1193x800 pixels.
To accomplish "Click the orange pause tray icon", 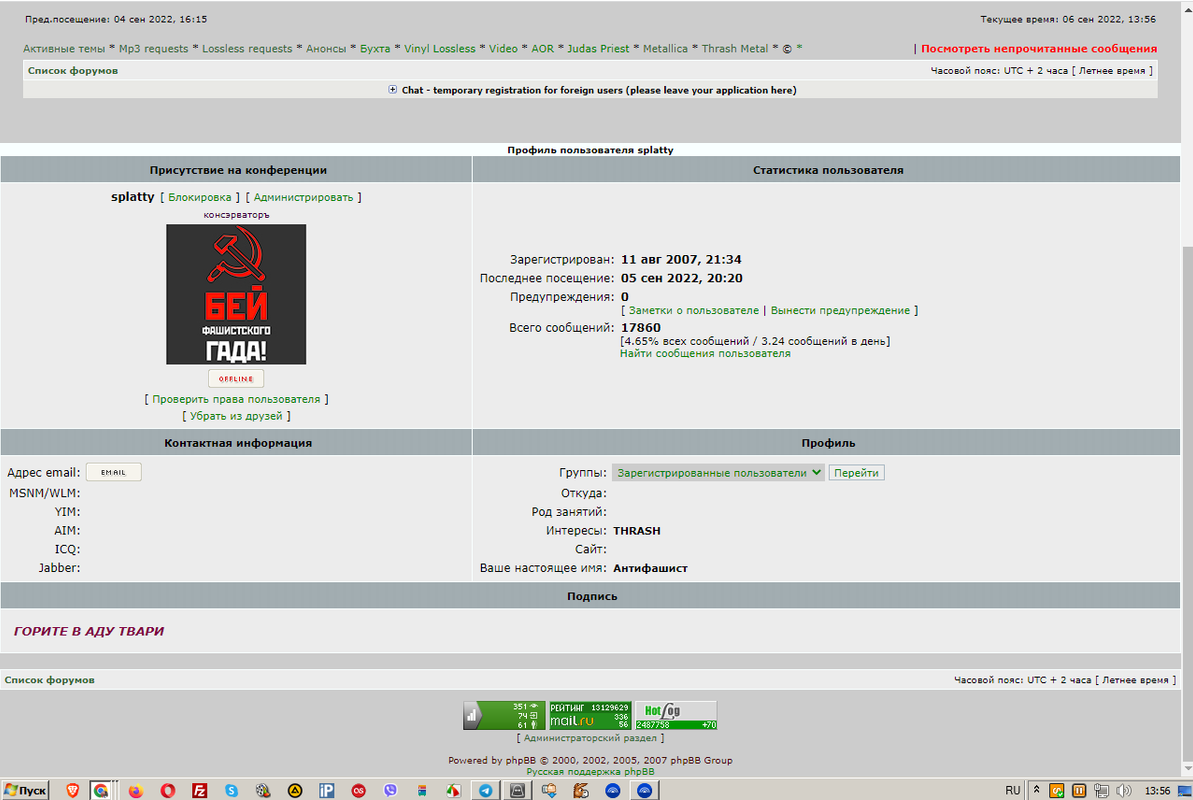I will click(x=1078, y=790).
